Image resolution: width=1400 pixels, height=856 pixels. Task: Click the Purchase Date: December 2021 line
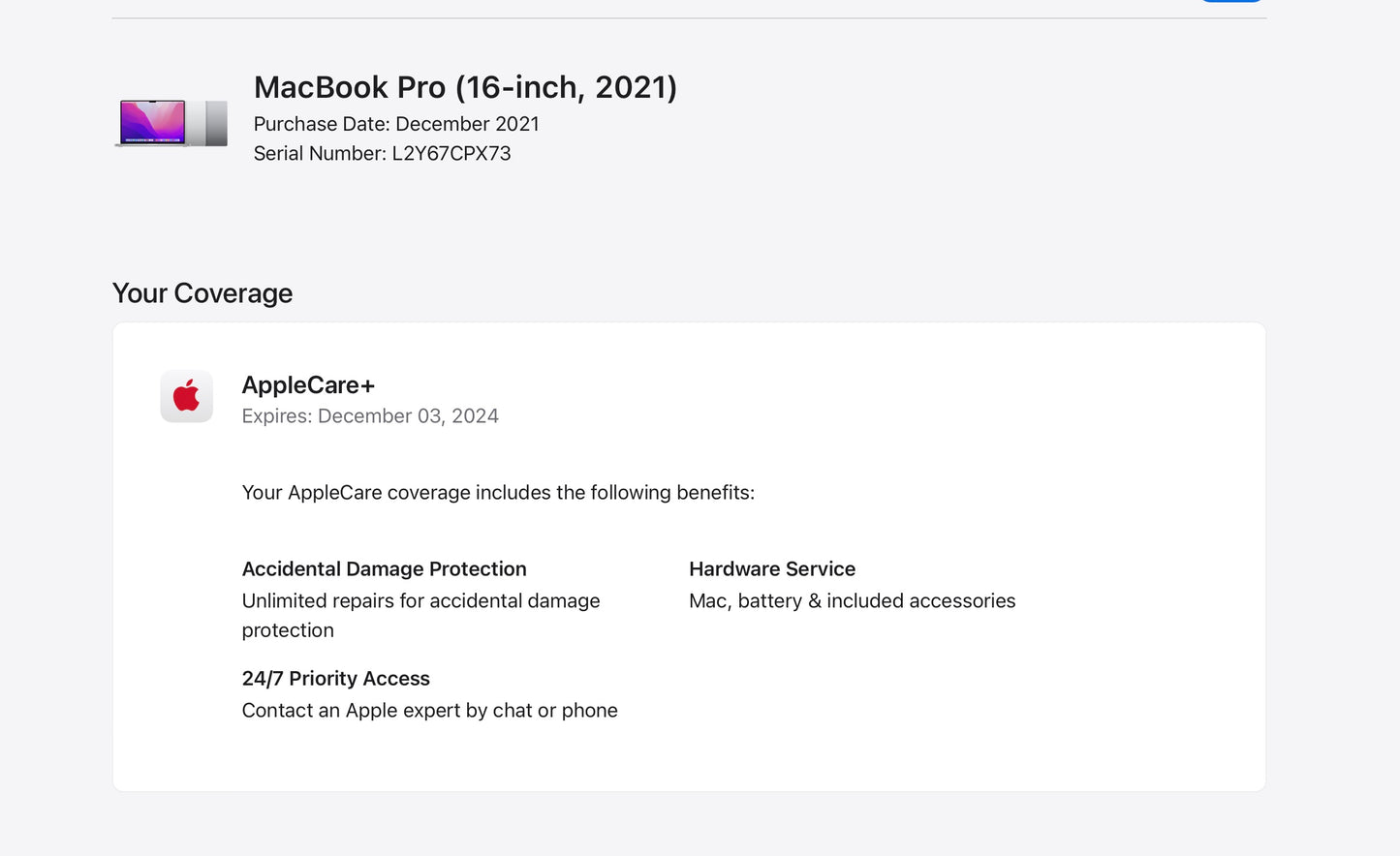point(396,124)
